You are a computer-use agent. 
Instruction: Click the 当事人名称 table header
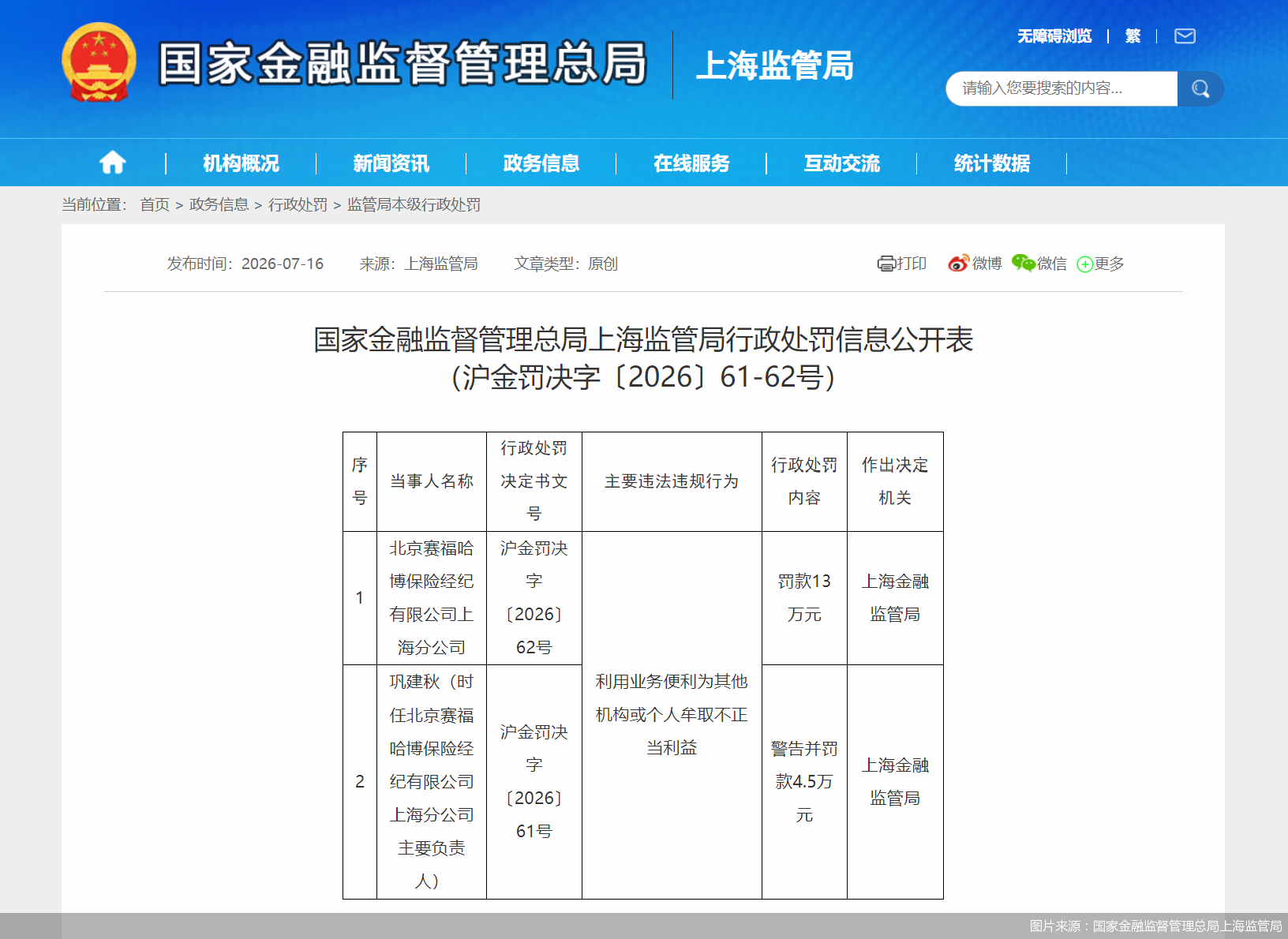(432, 481)
